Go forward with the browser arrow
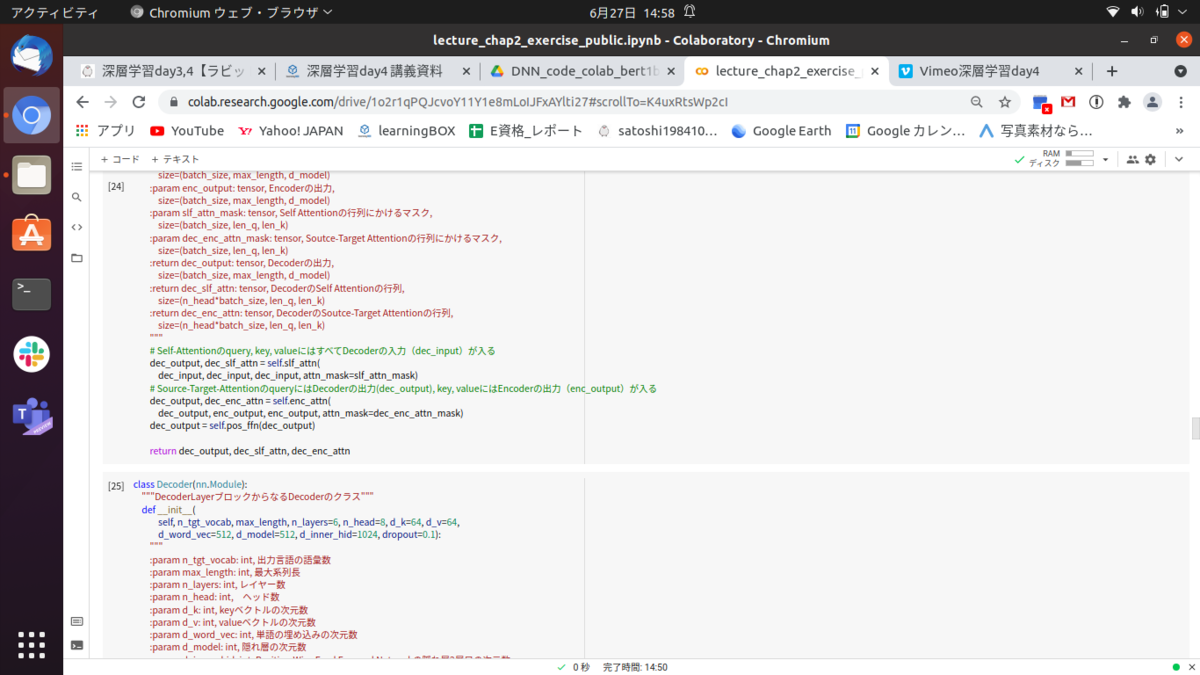 click(111, 102)
